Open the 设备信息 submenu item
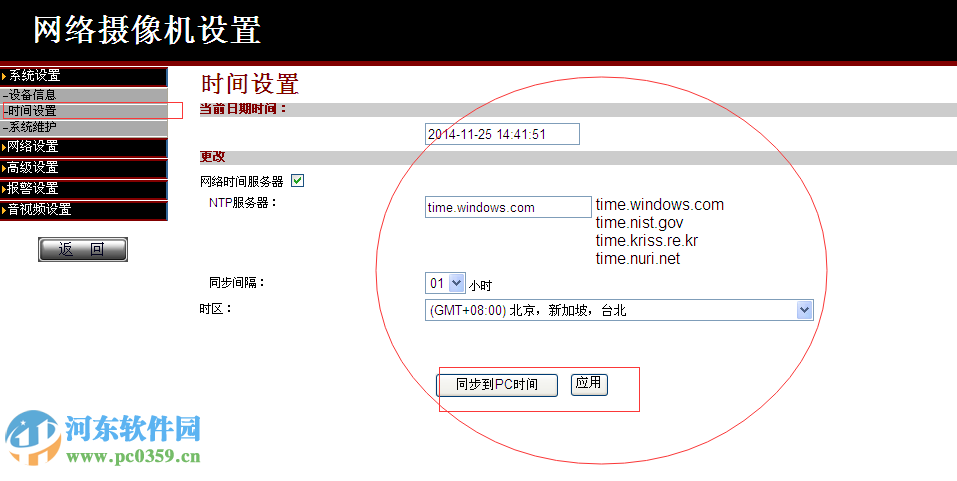 pos(84,95)
